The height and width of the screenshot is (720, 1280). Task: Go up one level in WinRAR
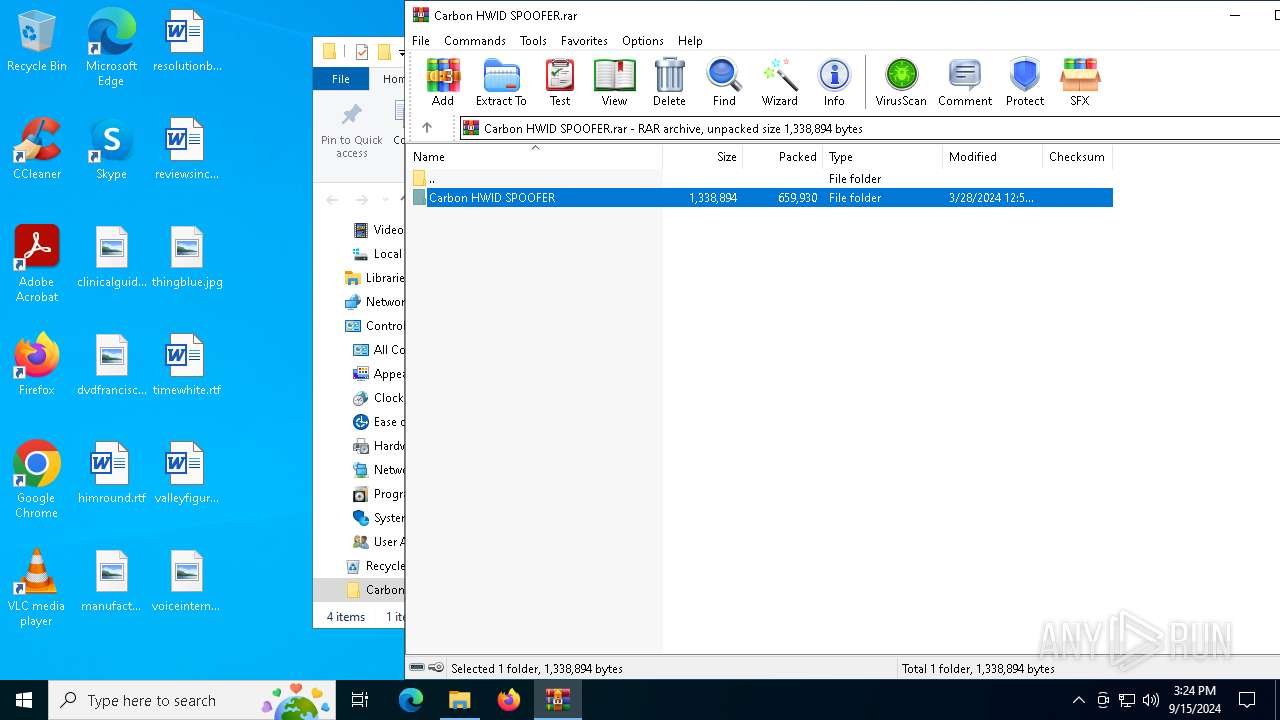pyautogui.click(x=427, y=128)
